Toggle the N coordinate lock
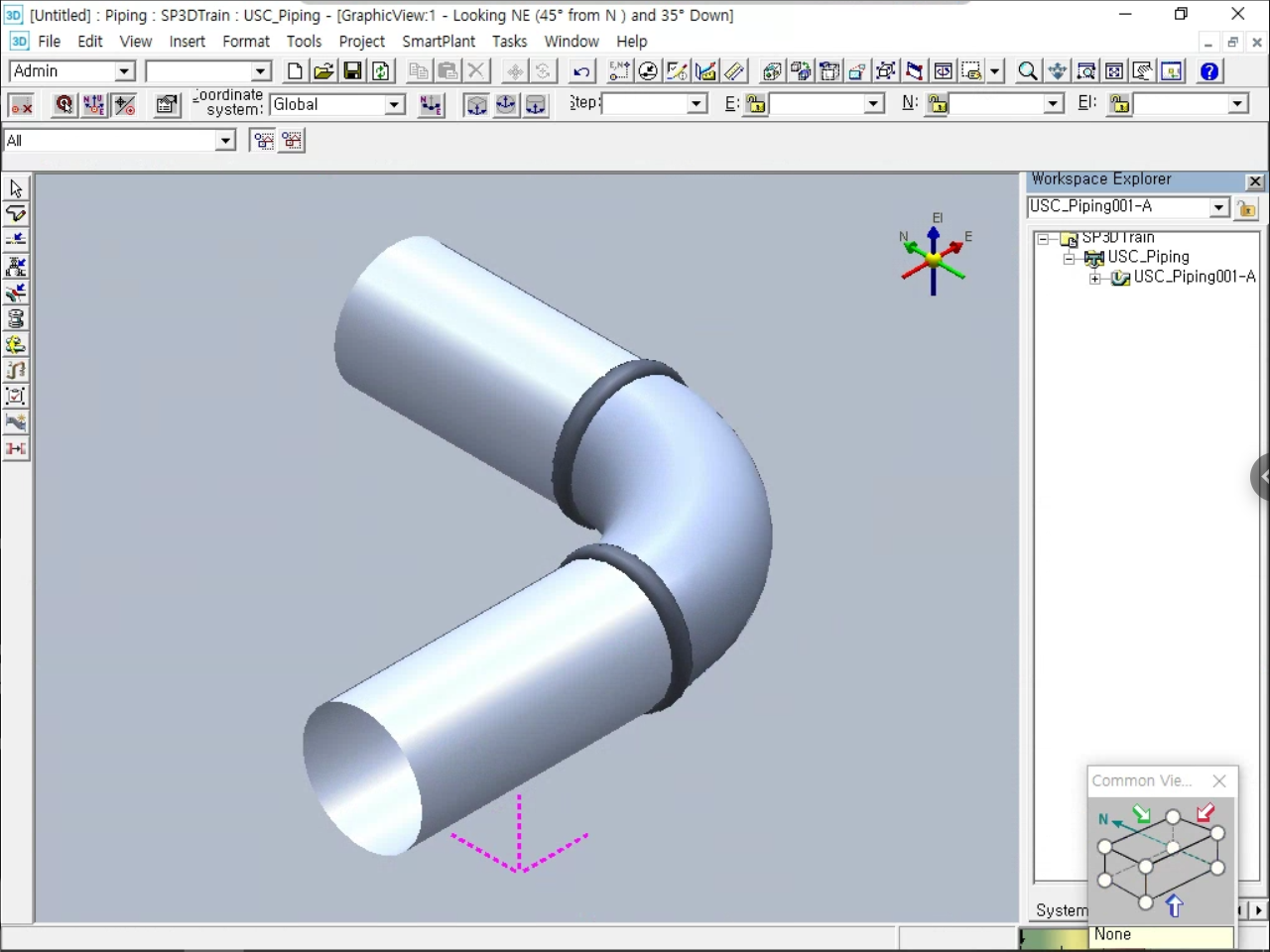Viewport: 1270px width, 952px height. tap(938, 104)
